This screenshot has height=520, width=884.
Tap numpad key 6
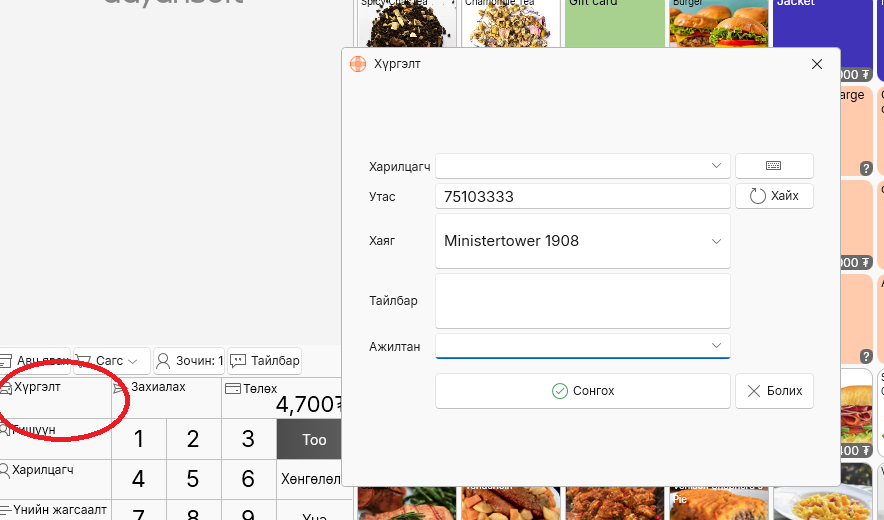(x=249, y=479)
